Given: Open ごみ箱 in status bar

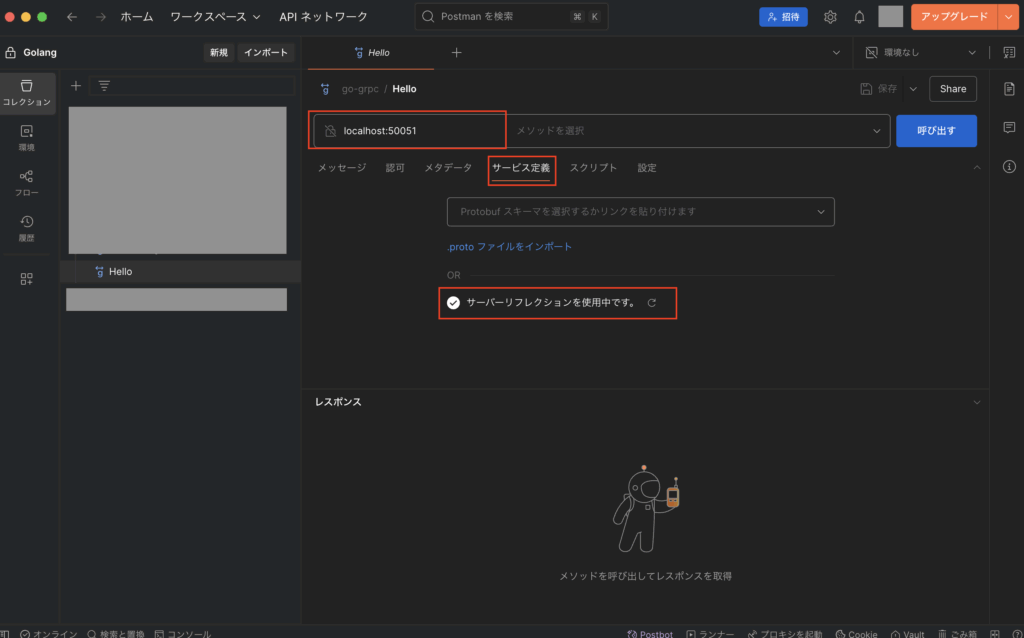Looking at the screenshot, I should [957, 633].
